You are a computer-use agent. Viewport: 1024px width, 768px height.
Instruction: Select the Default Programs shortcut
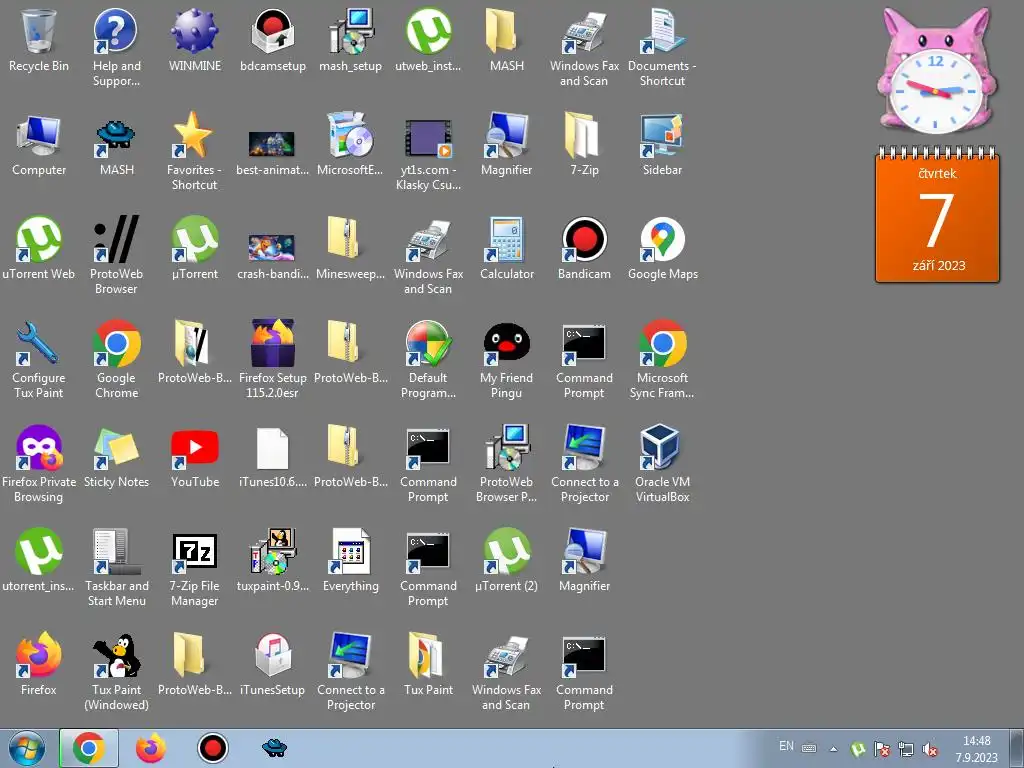pyautogui.click(x=428, y=343)
